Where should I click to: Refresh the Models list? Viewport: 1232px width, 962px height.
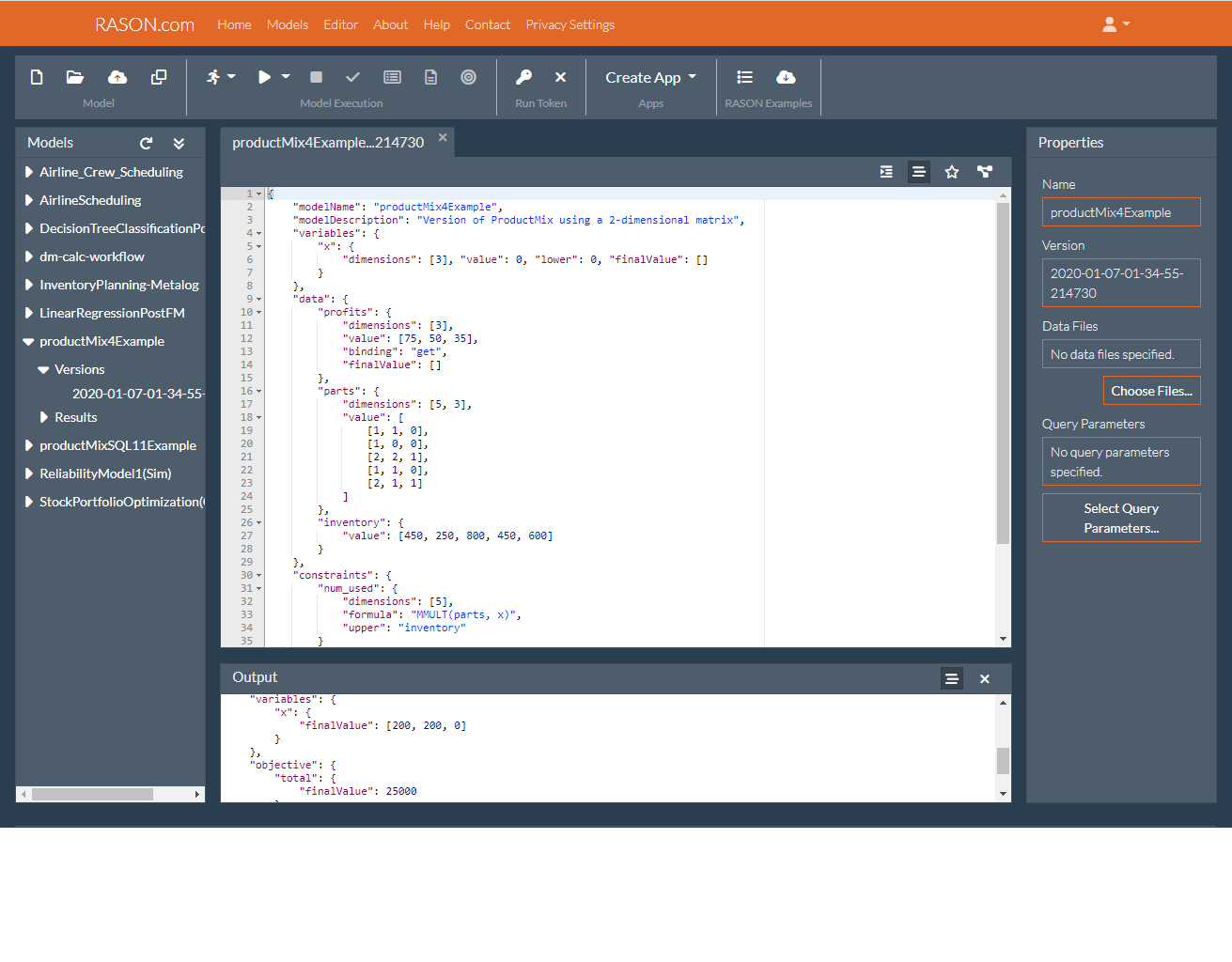(146, 144)
